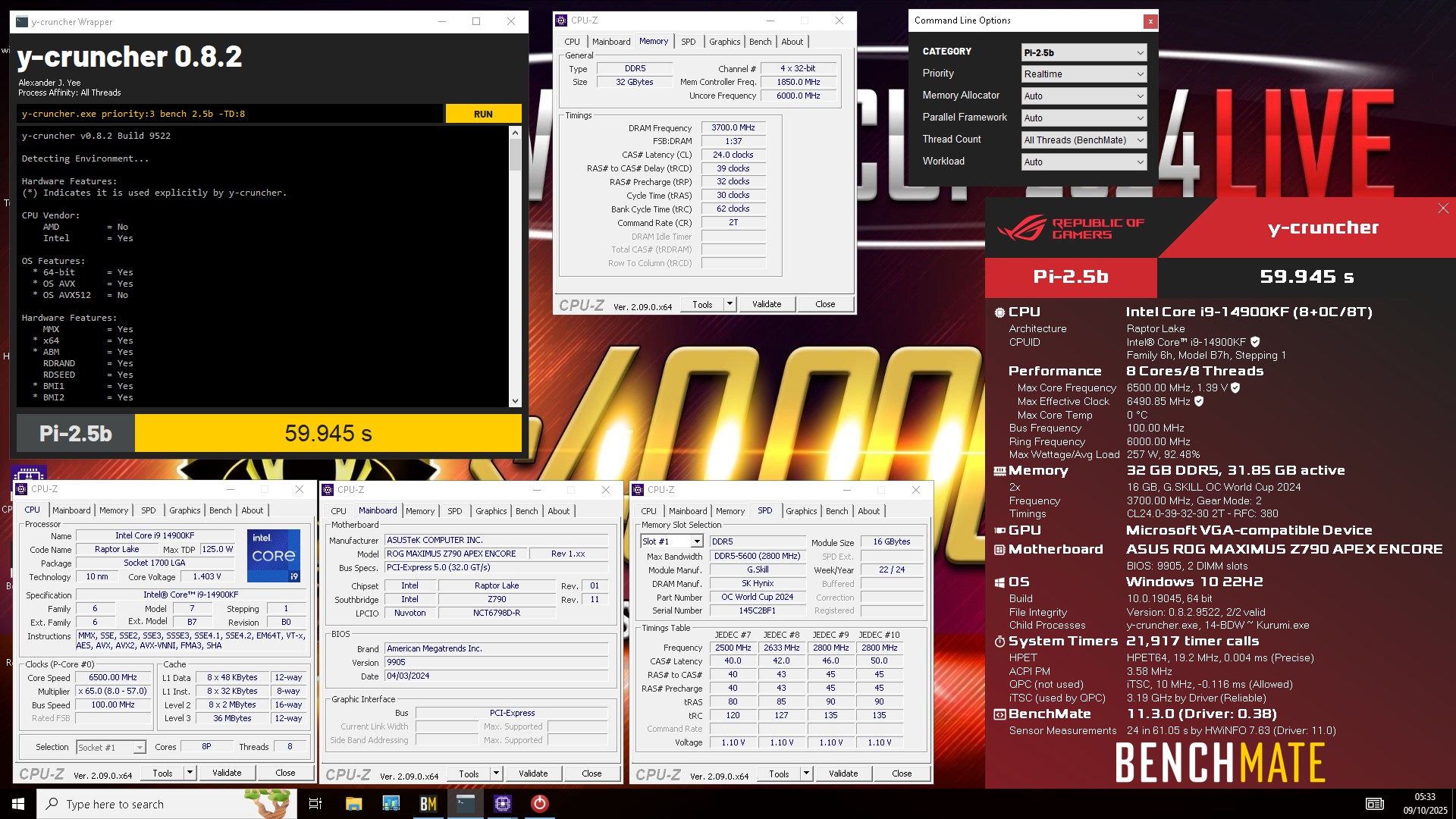Click the yellow 59.945 s result bar
This screenshot has width=1456, height=819.
point(328,433)
